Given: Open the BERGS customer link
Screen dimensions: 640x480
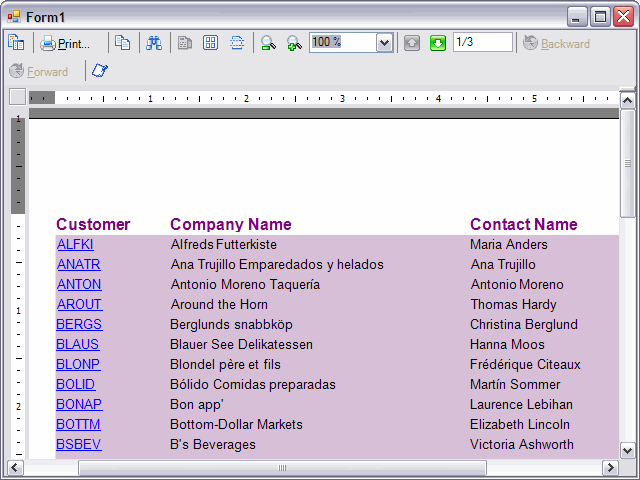Looking at the screenshot, I should [79, 324].
